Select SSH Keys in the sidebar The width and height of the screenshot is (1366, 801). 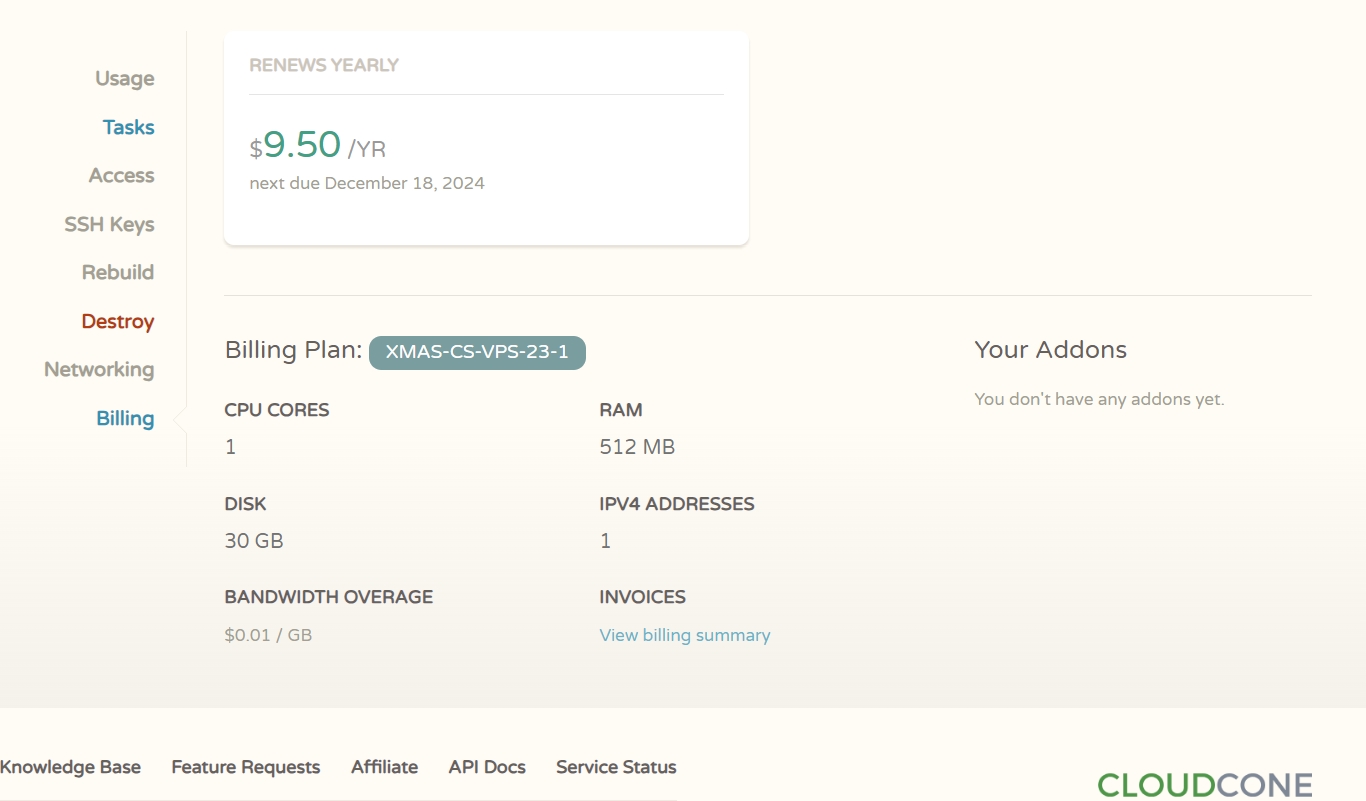coord(110,224)
